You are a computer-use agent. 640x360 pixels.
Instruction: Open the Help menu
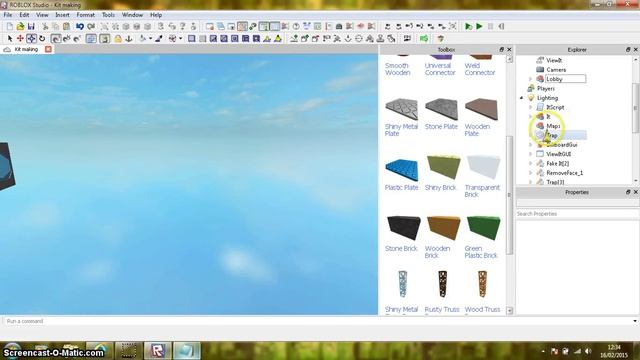(156, 15)
